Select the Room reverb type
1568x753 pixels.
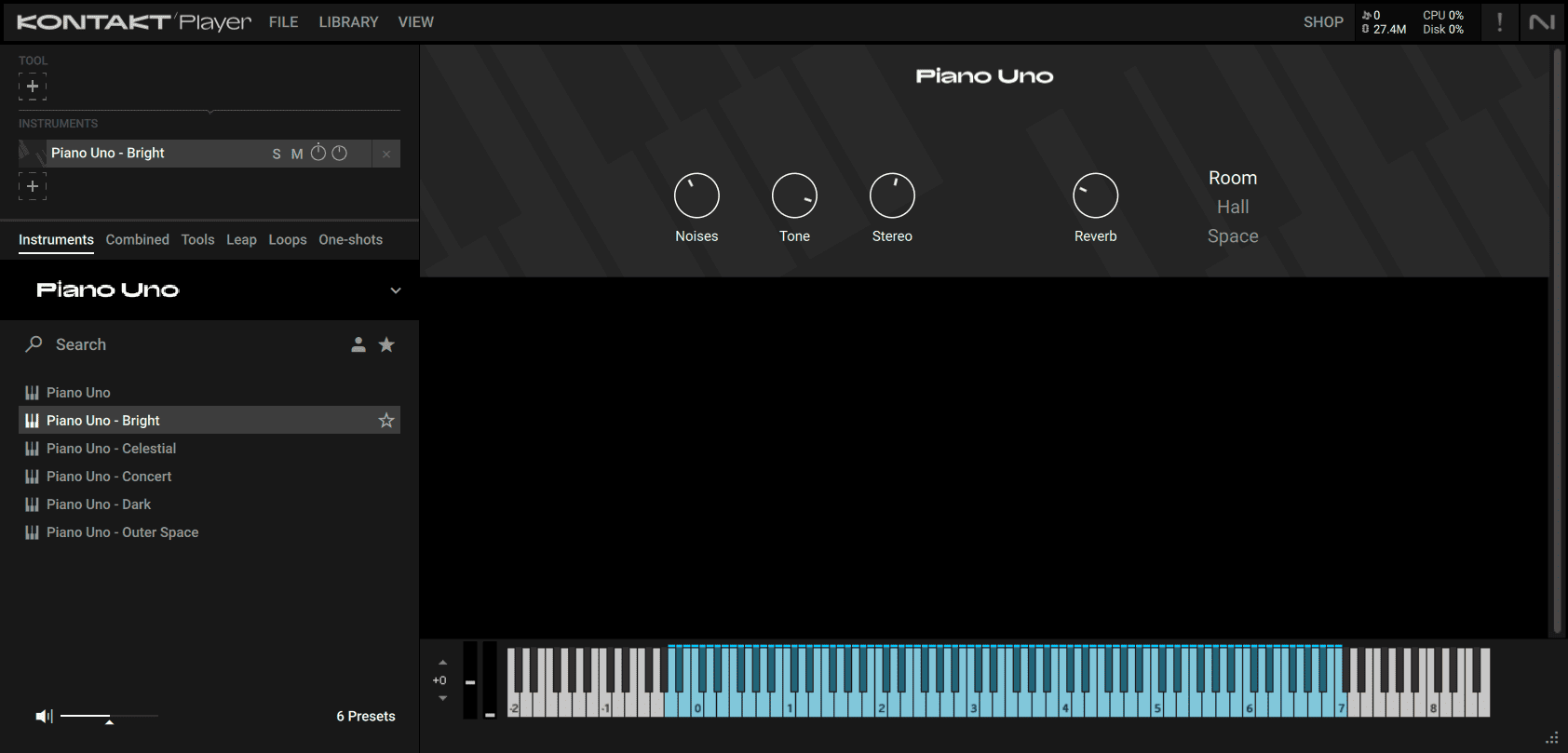pyautogui.click(x=1233, y=178)
